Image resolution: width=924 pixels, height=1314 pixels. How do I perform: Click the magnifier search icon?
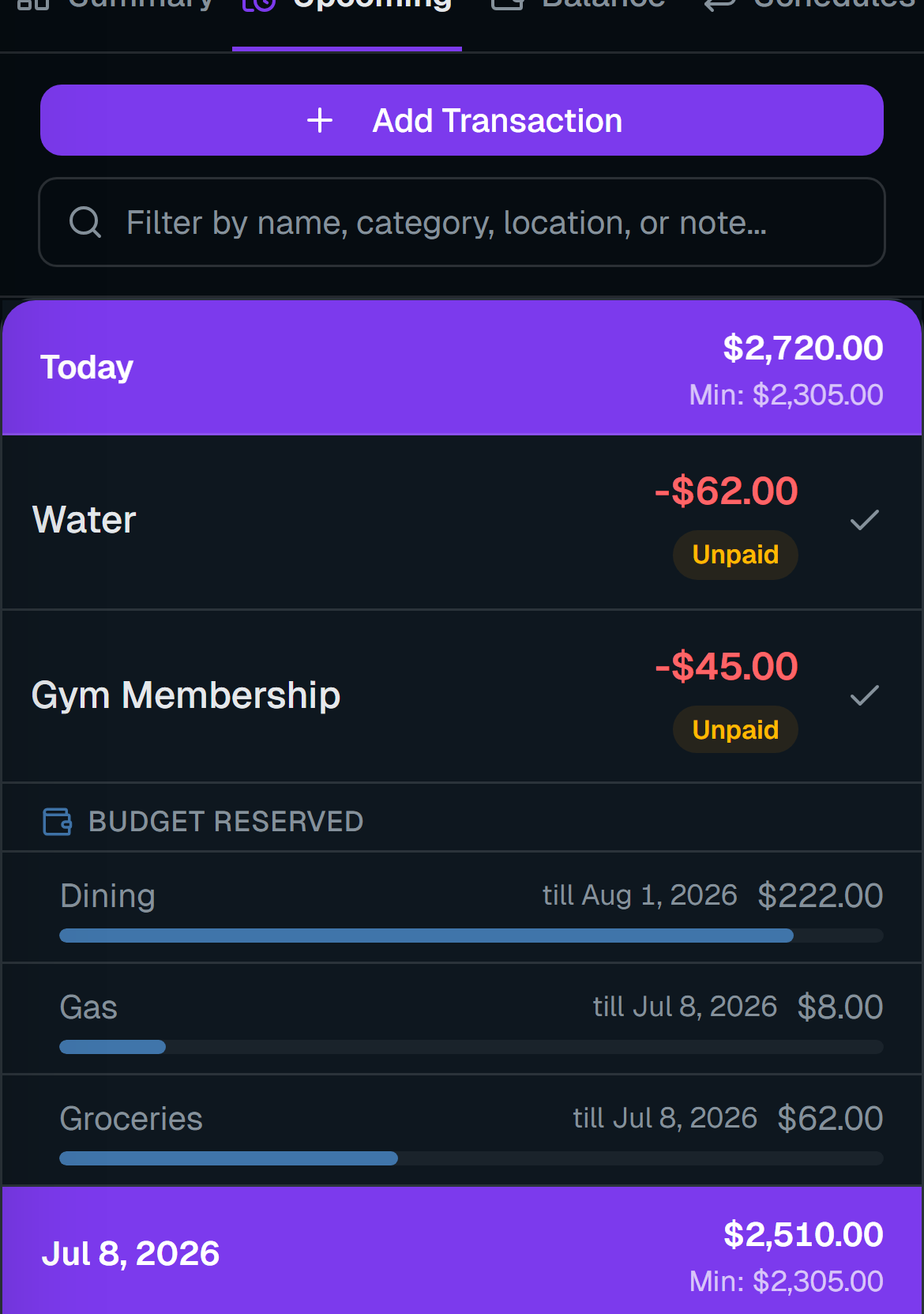85,222
